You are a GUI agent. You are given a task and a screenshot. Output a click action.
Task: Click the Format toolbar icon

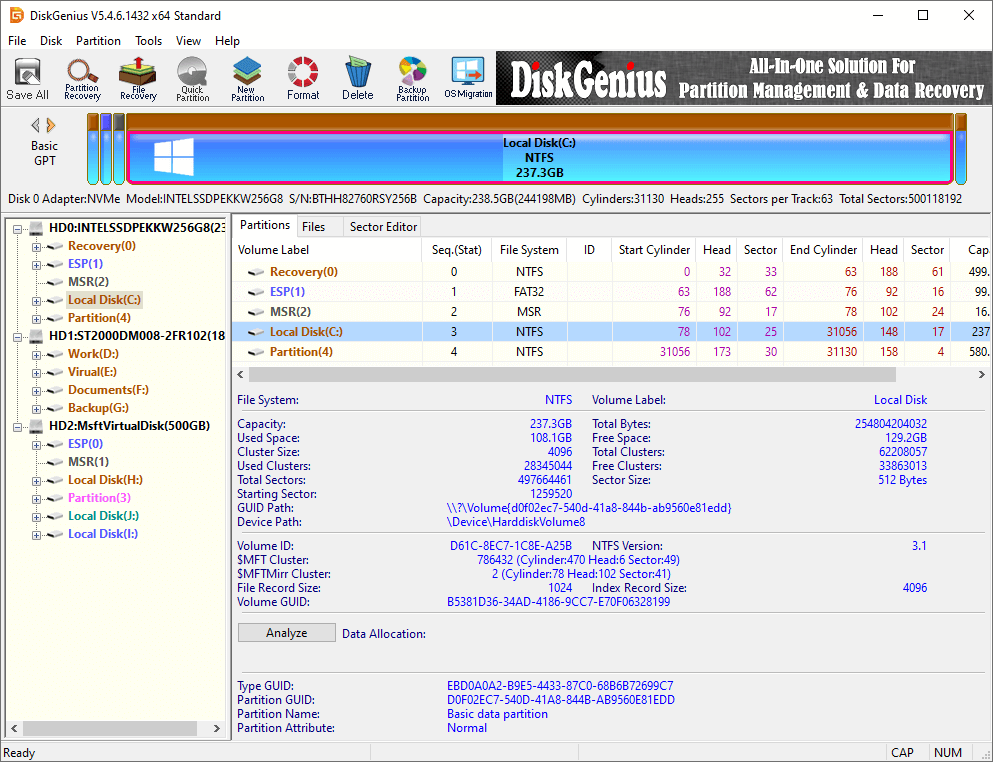click(x=303, y=78)
